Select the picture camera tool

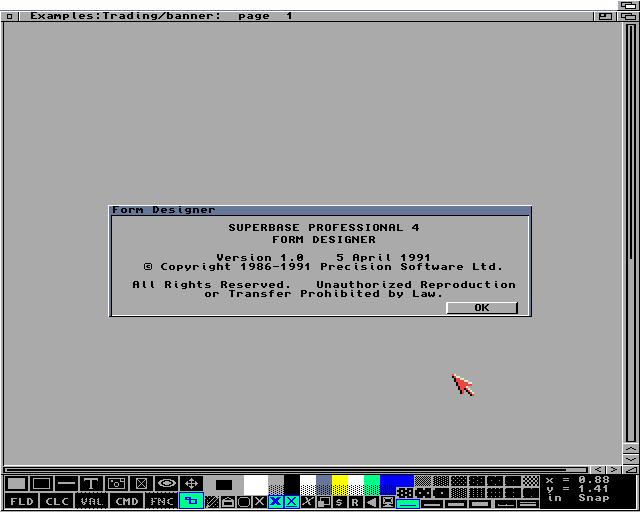(116, 484)
